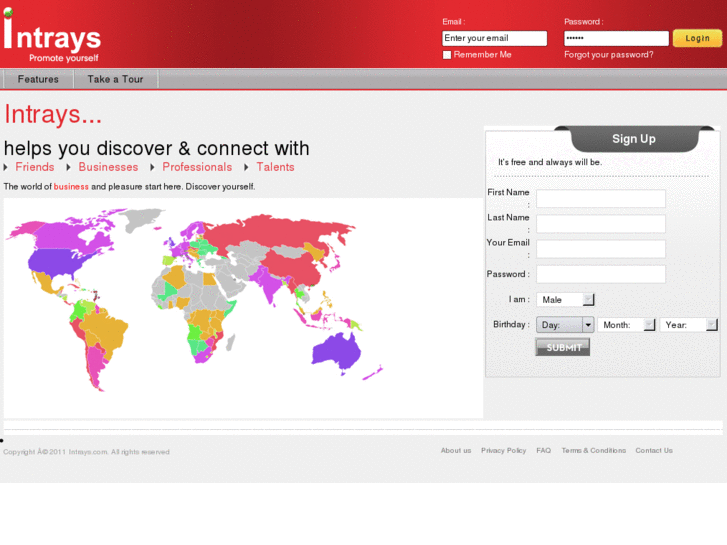Click the red 'business' link in tagline

point(71,186)
